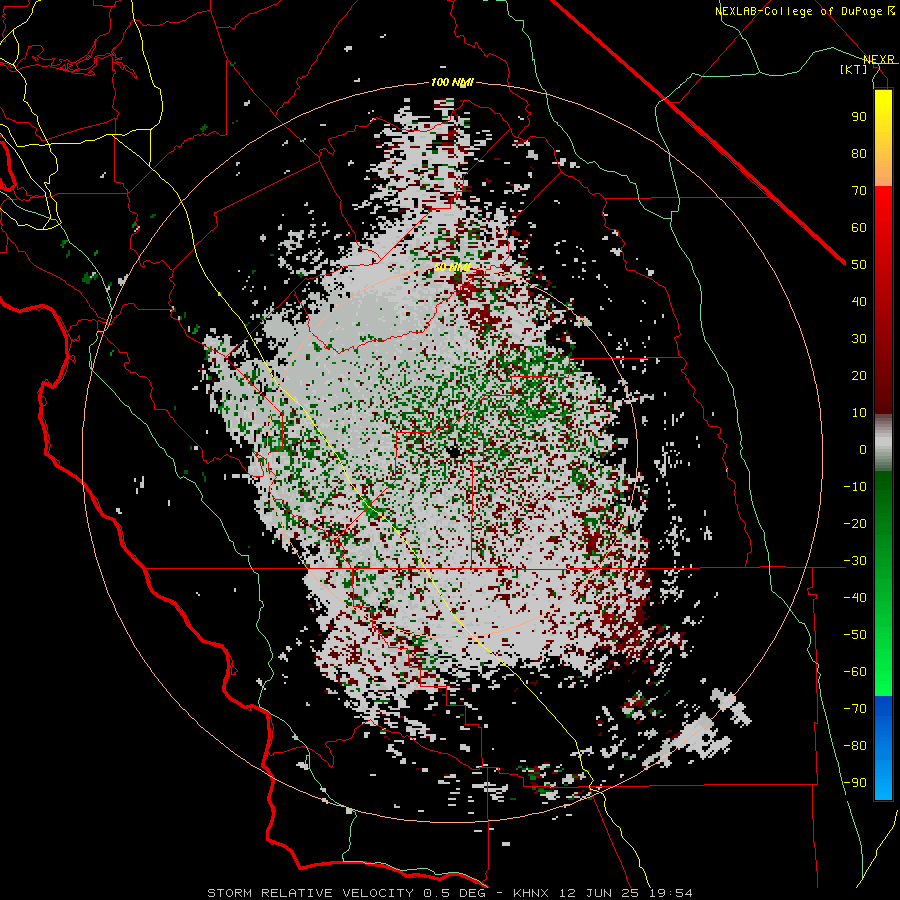Click the 20 value on the velocity scale
This screenshot has height=900, width=900.
coord(859,375)
